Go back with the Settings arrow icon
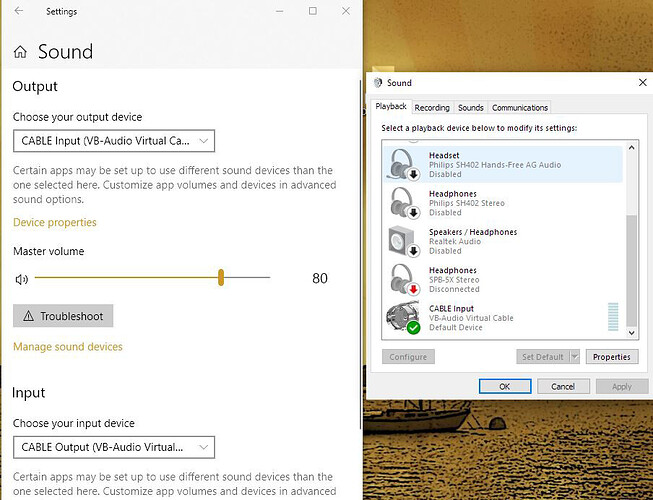Screen dimensions: 653x500 tap(19, 11)
